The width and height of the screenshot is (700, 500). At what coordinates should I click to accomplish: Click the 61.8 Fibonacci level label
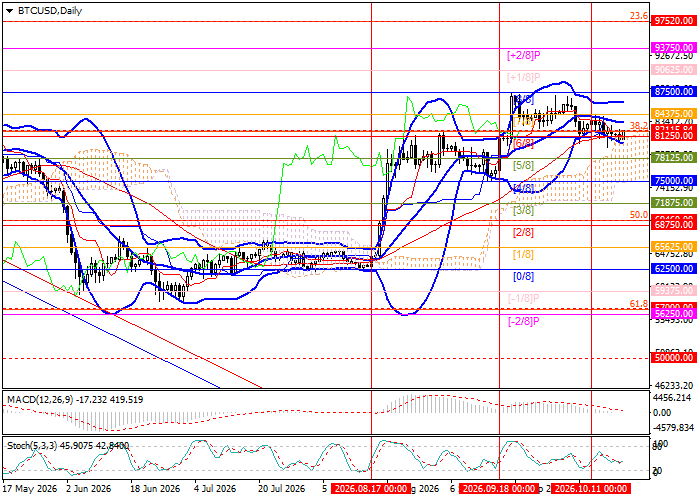click(639, 304)
